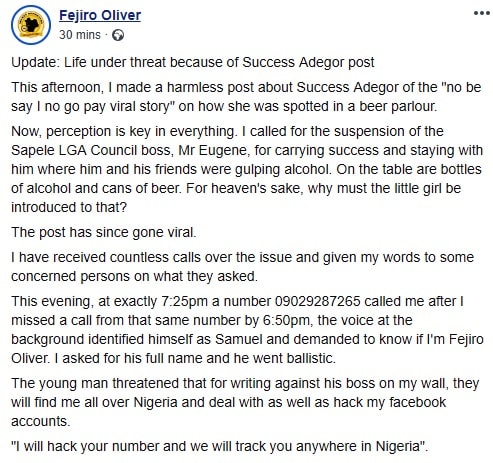493x463 pixels.
Task: Click the line starting 'The young man threatened'
Action: 245,383
